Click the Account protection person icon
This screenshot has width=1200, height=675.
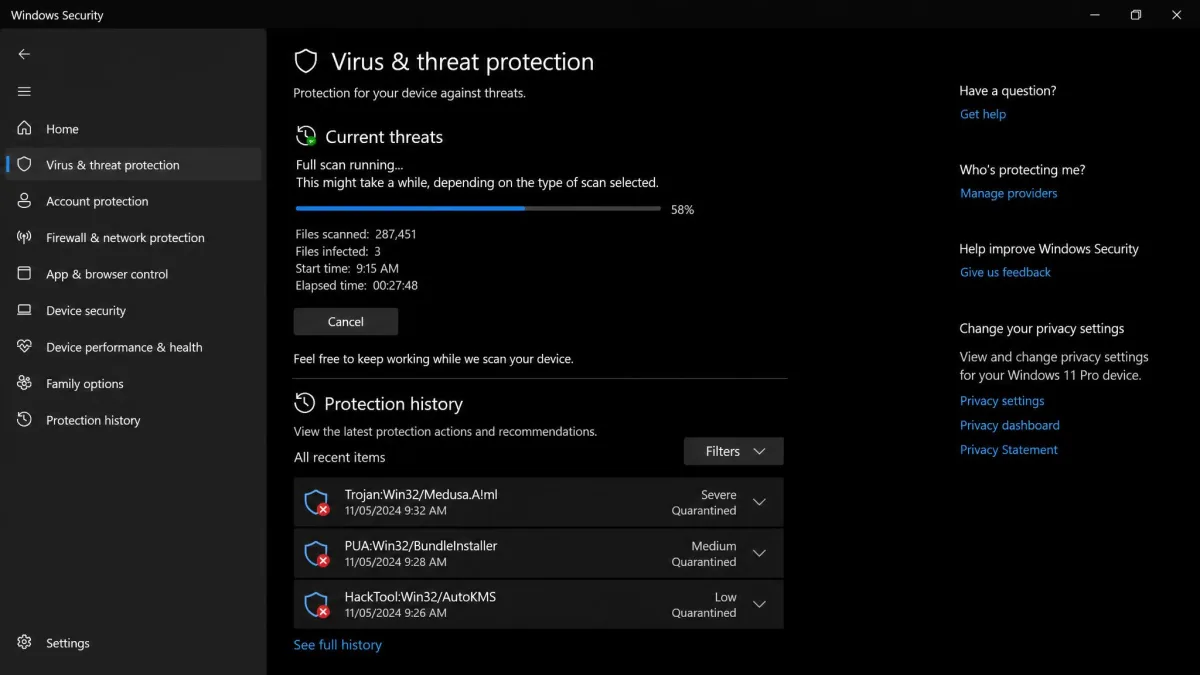[24, 201]
